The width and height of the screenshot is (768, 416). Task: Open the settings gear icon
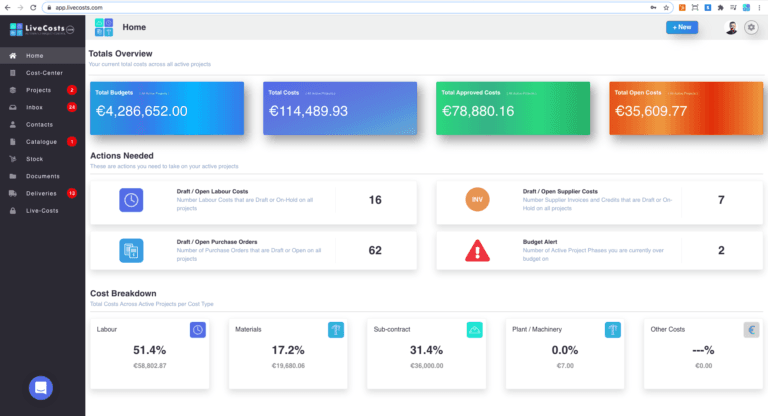pyautogui.click(x=751, y=28)
